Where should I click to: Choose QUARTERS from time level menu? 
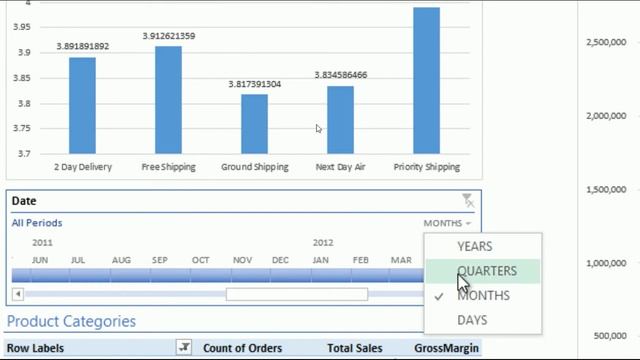[483, 271]
